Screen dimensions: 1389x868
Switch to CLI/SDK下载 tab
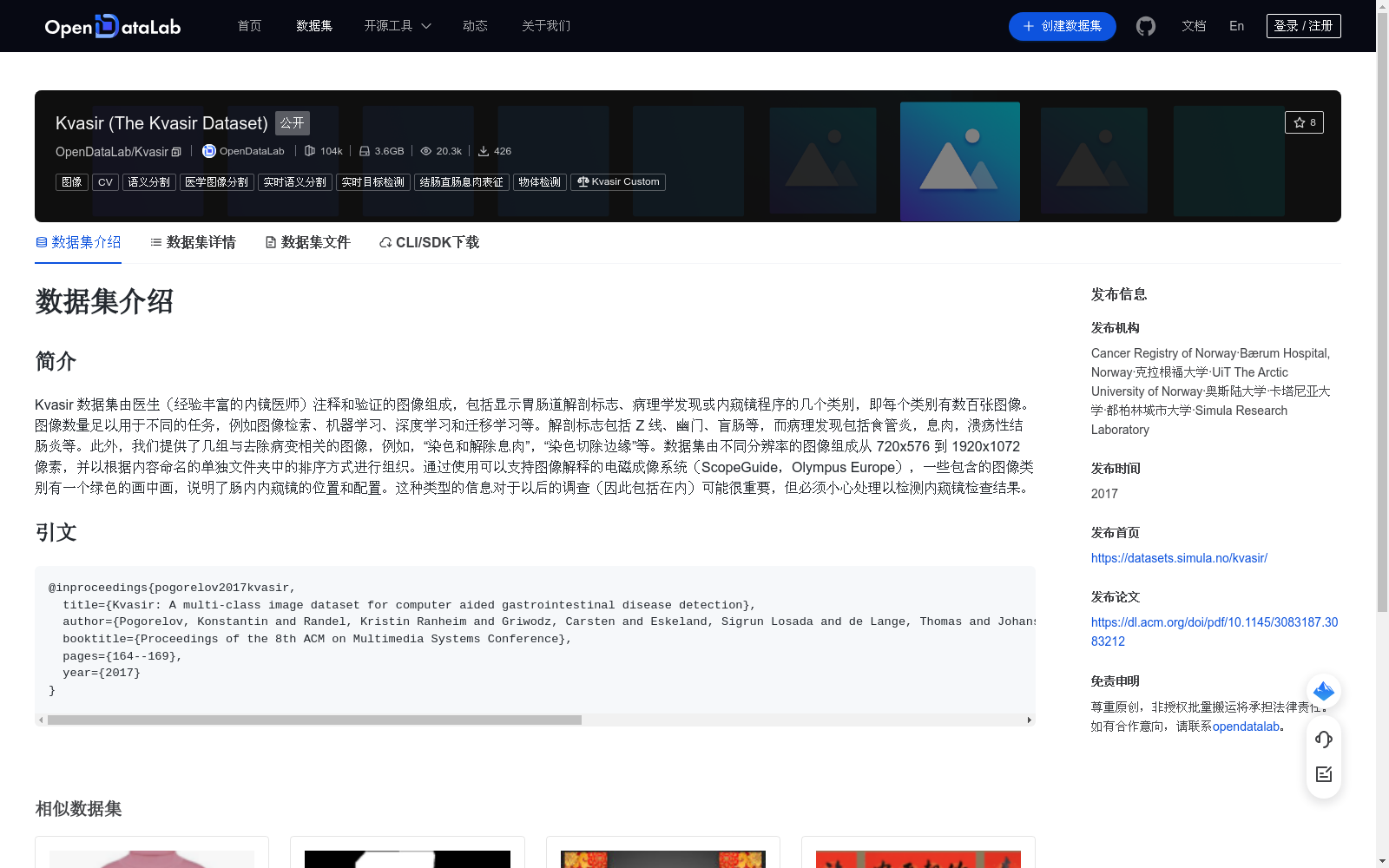[x=429, y=242]
